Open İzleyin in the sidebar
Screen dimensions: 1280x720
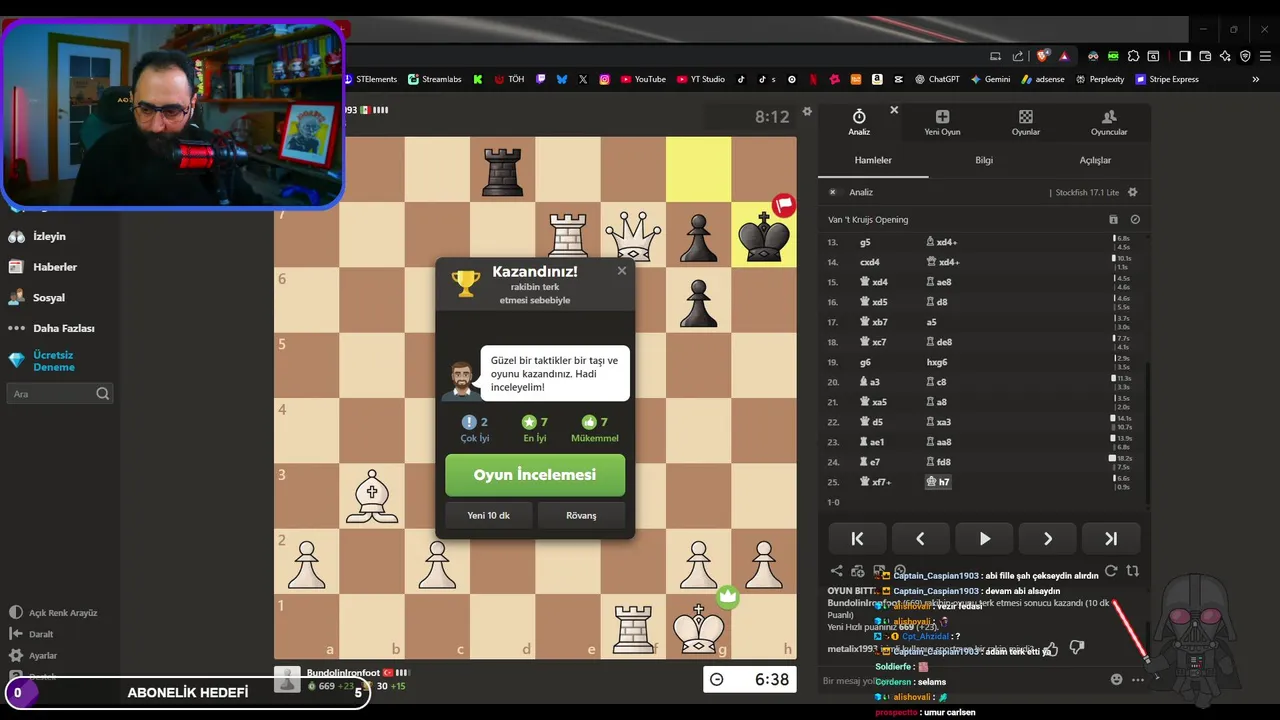click(37, 237)
